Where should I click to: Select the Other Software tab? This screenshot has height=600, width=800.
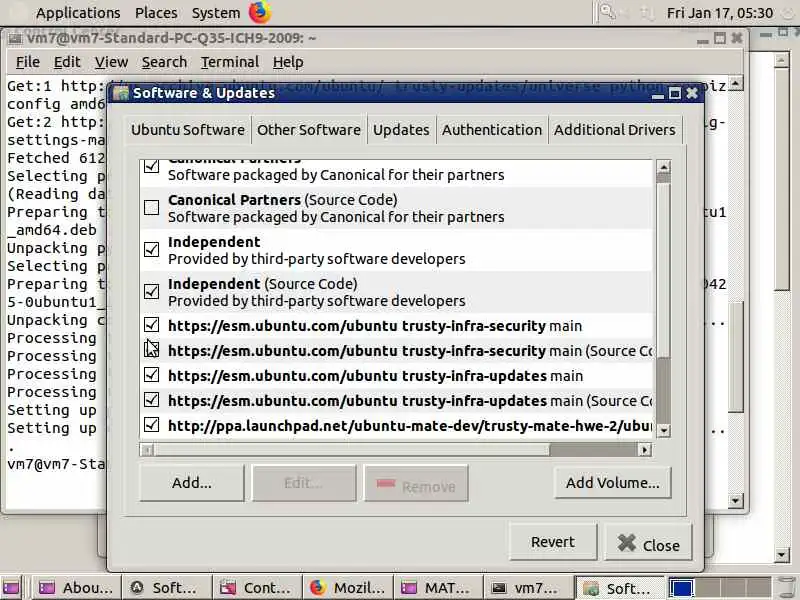(x=309, y=130)
